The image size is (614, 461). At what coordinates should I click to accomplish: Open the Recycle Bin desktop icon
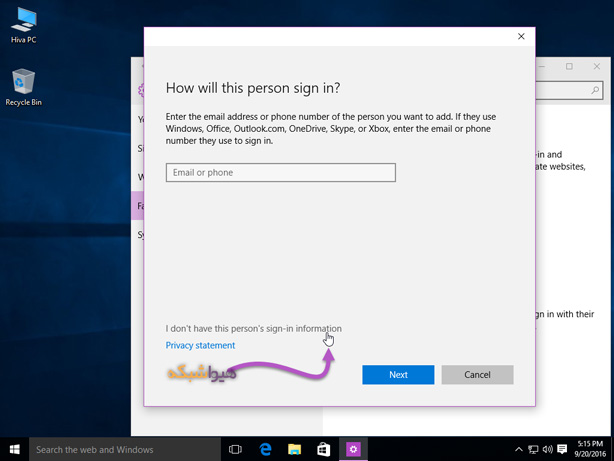click(23, 87)
